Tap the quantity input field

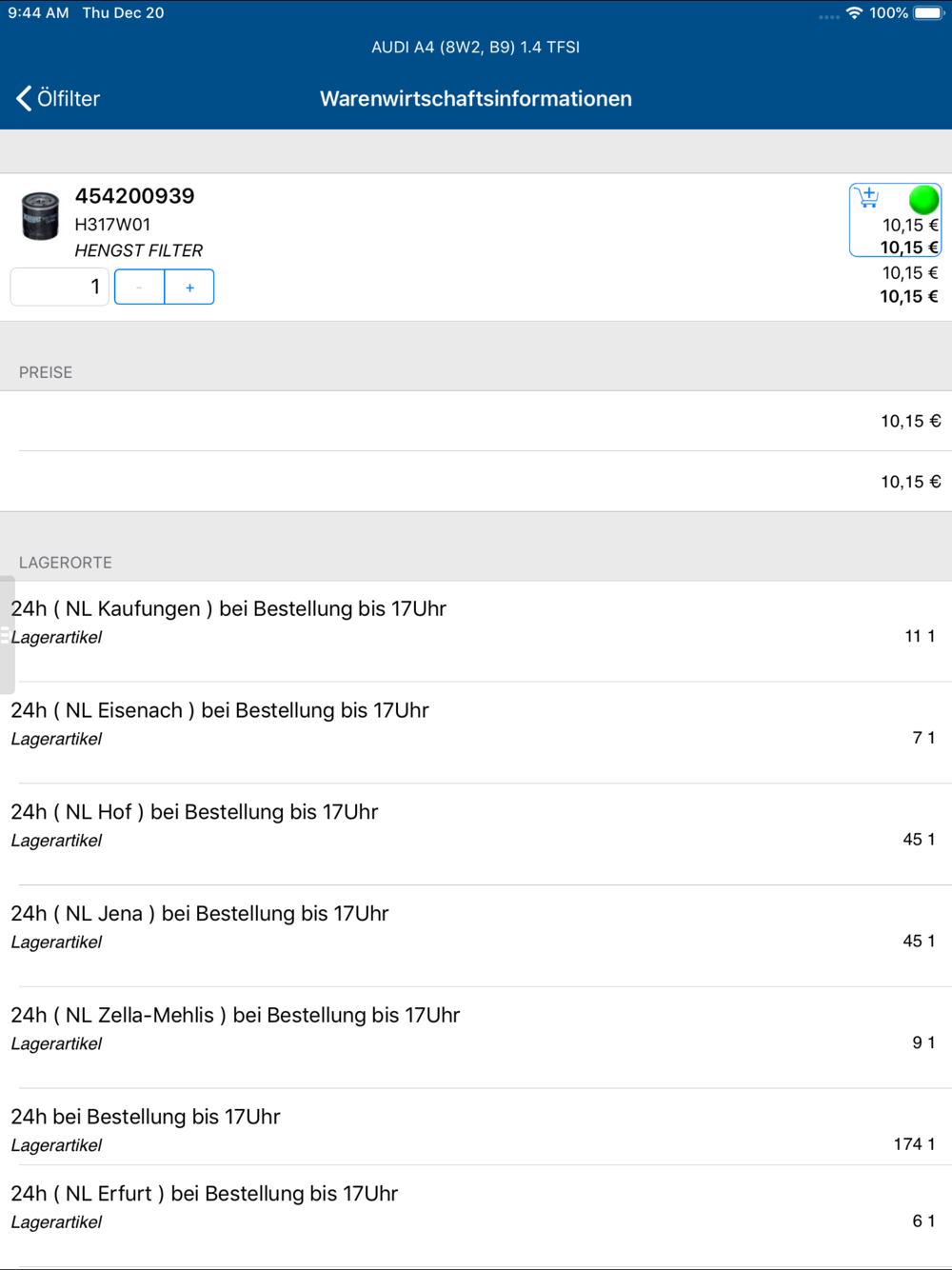click(59, 287)
